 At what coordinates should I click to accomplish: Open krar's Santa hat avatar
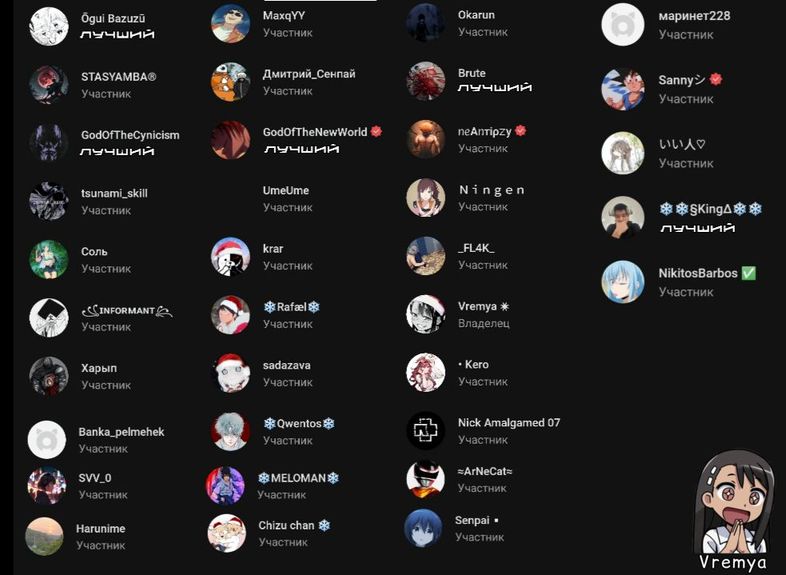pyautogui.click(x=230, y=257)
